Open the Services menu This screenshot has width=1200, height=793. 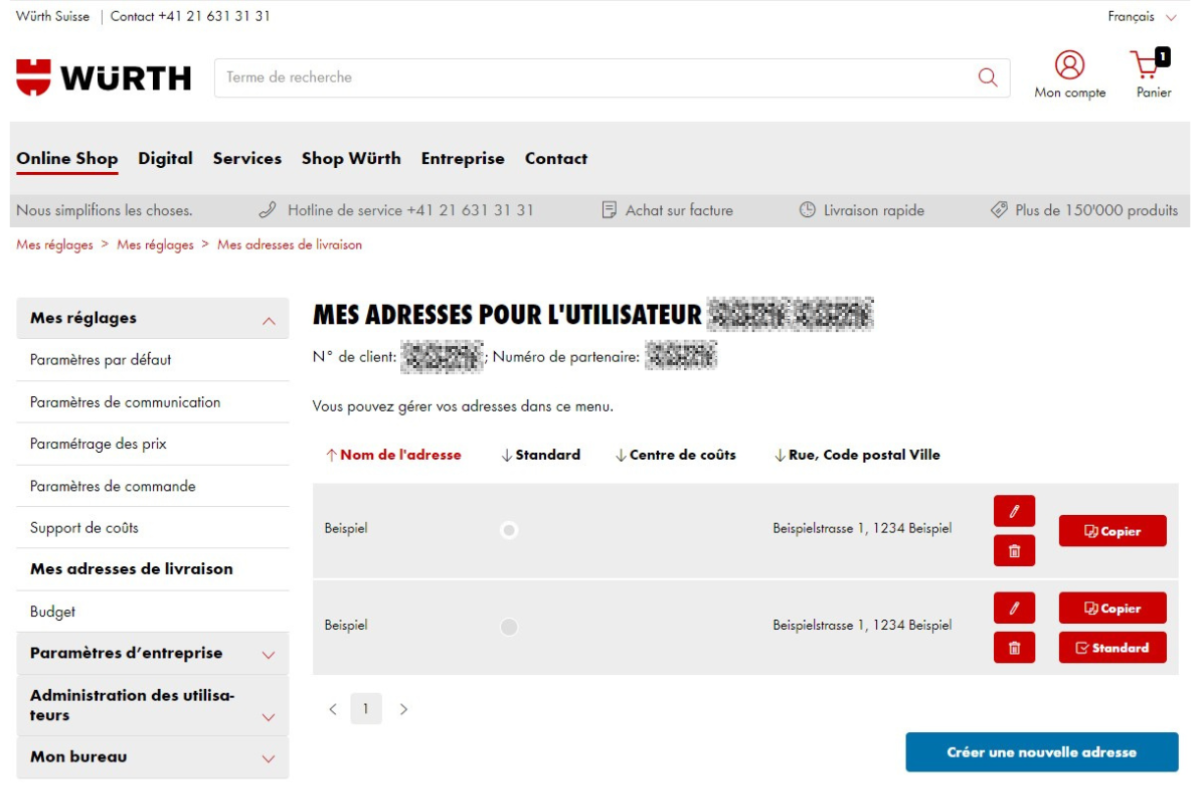(247, 158)
